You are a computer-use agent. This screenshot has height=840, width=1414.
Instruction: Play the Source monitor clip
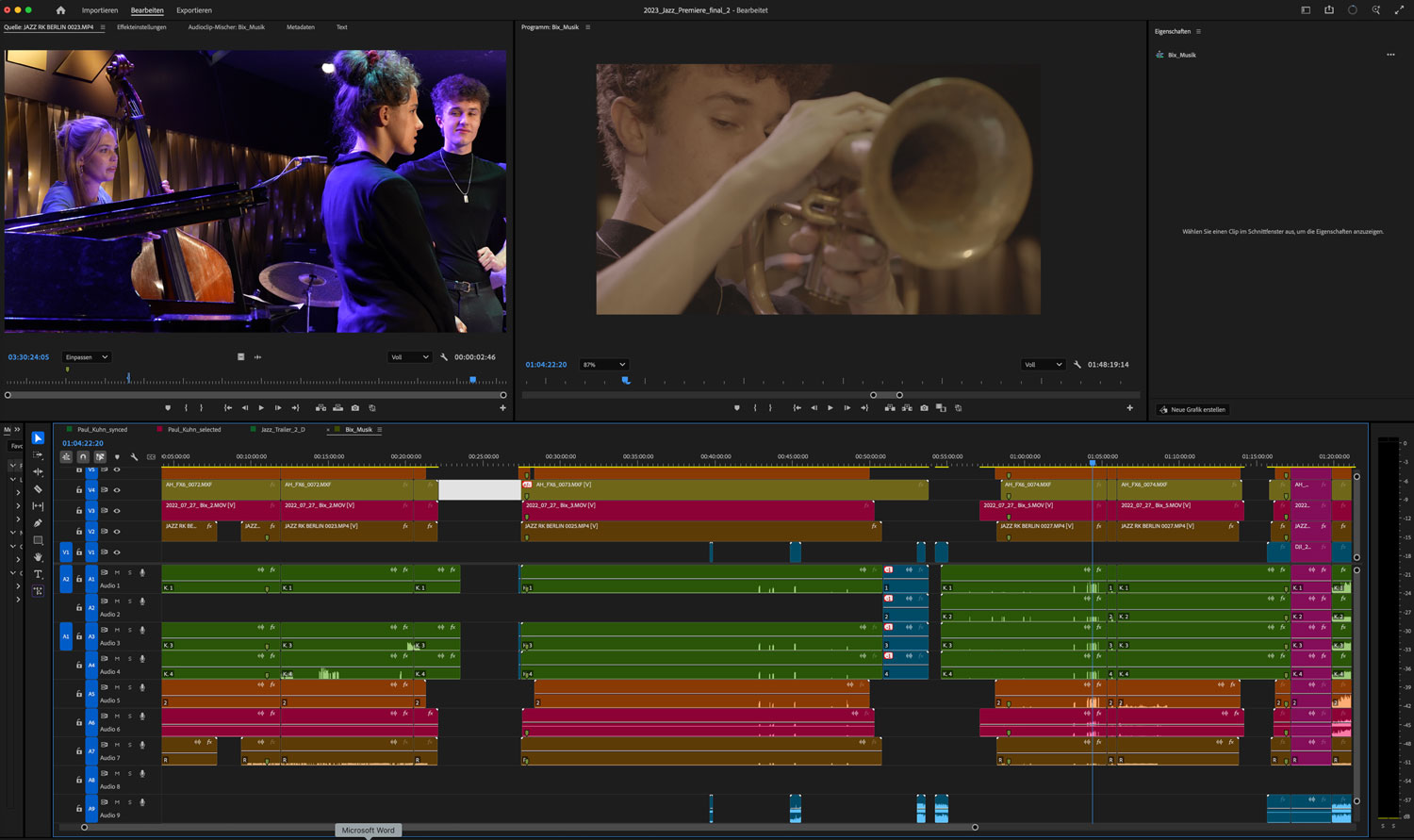(261, 408)
